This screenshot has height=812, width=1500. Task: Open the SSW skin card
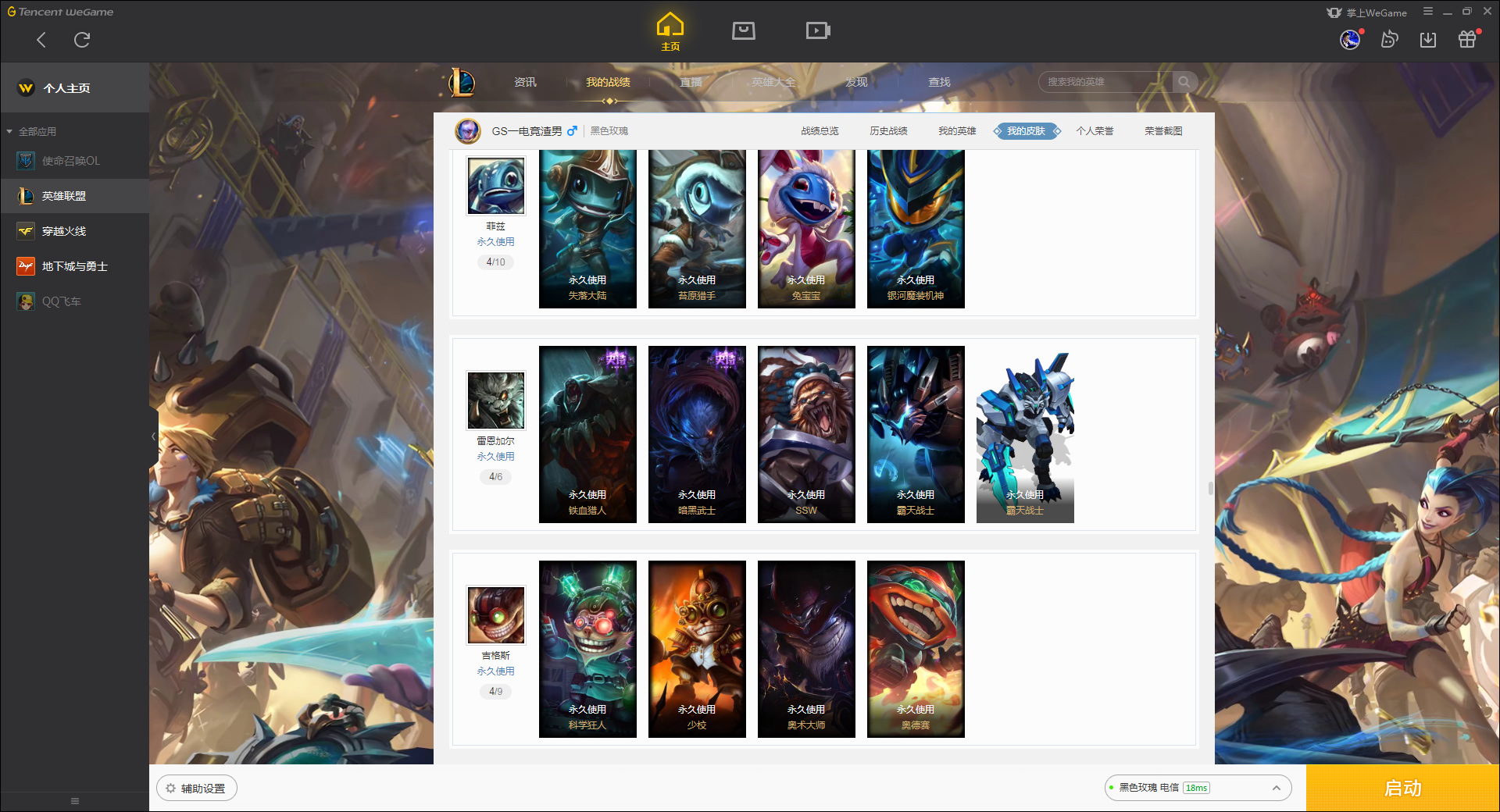point(806,434)
